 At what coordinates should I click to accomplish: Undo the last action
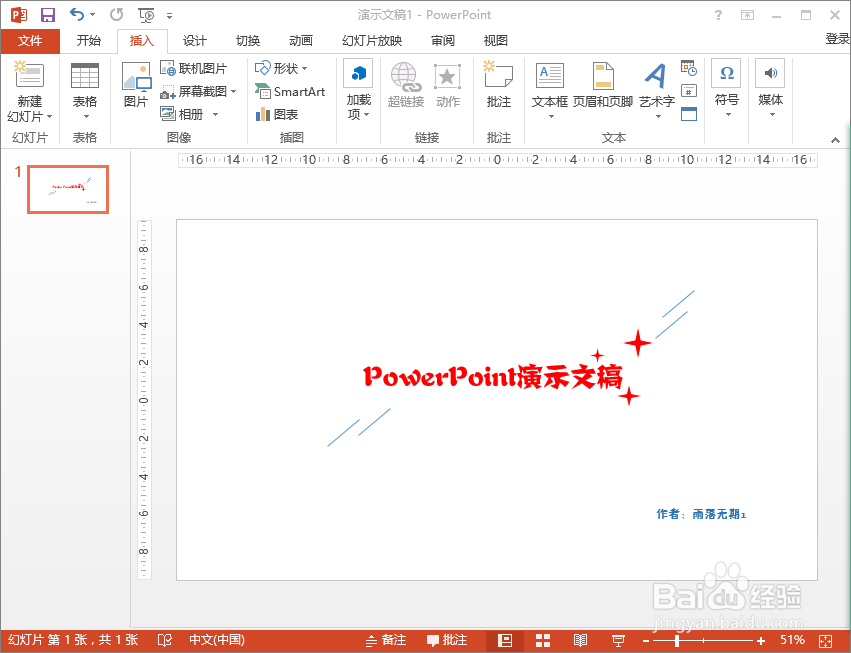pos(77,15)
